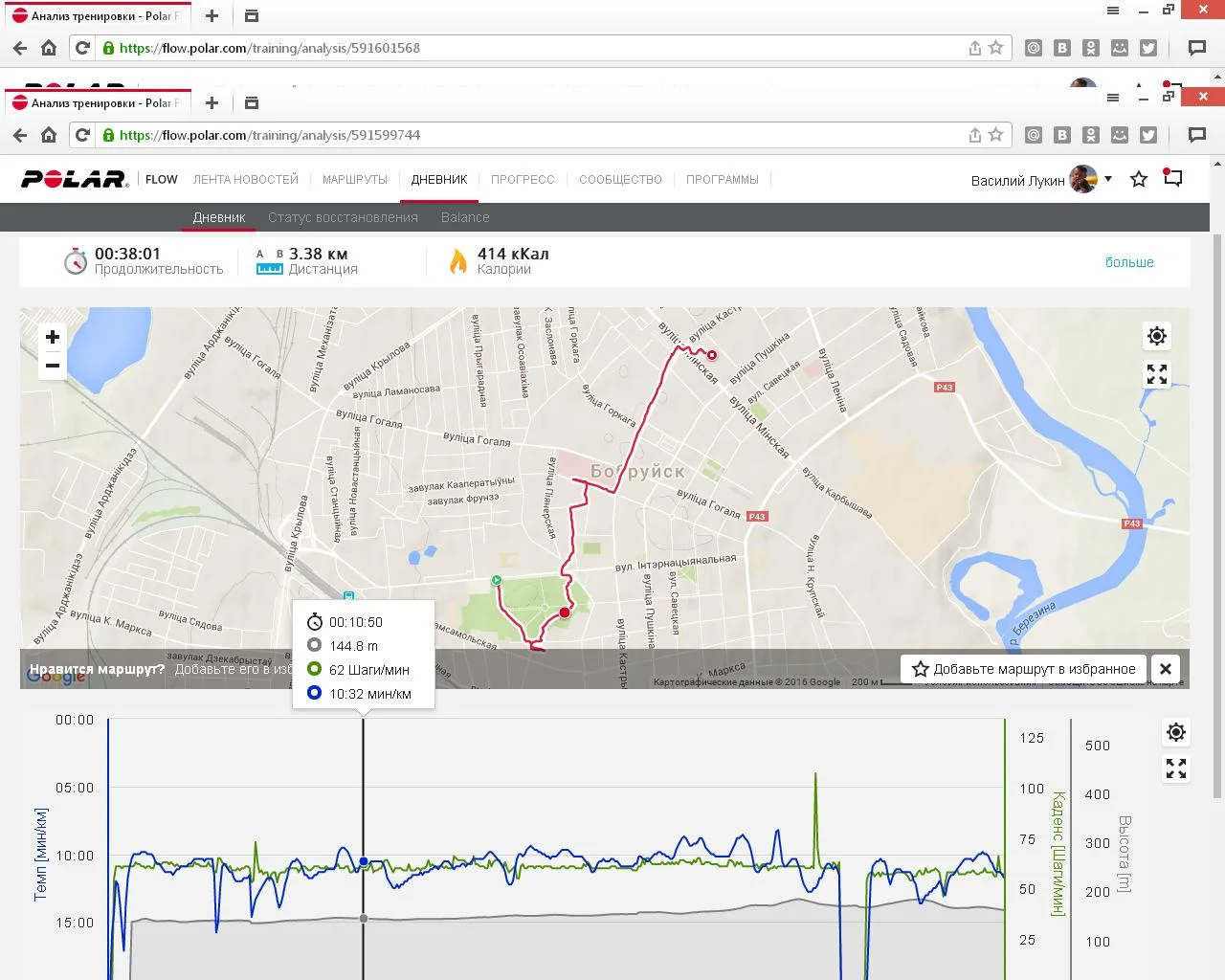The image size is (1225, 980).
Task: Open home page in the background browser window
Action: click(x=49, y=48)
